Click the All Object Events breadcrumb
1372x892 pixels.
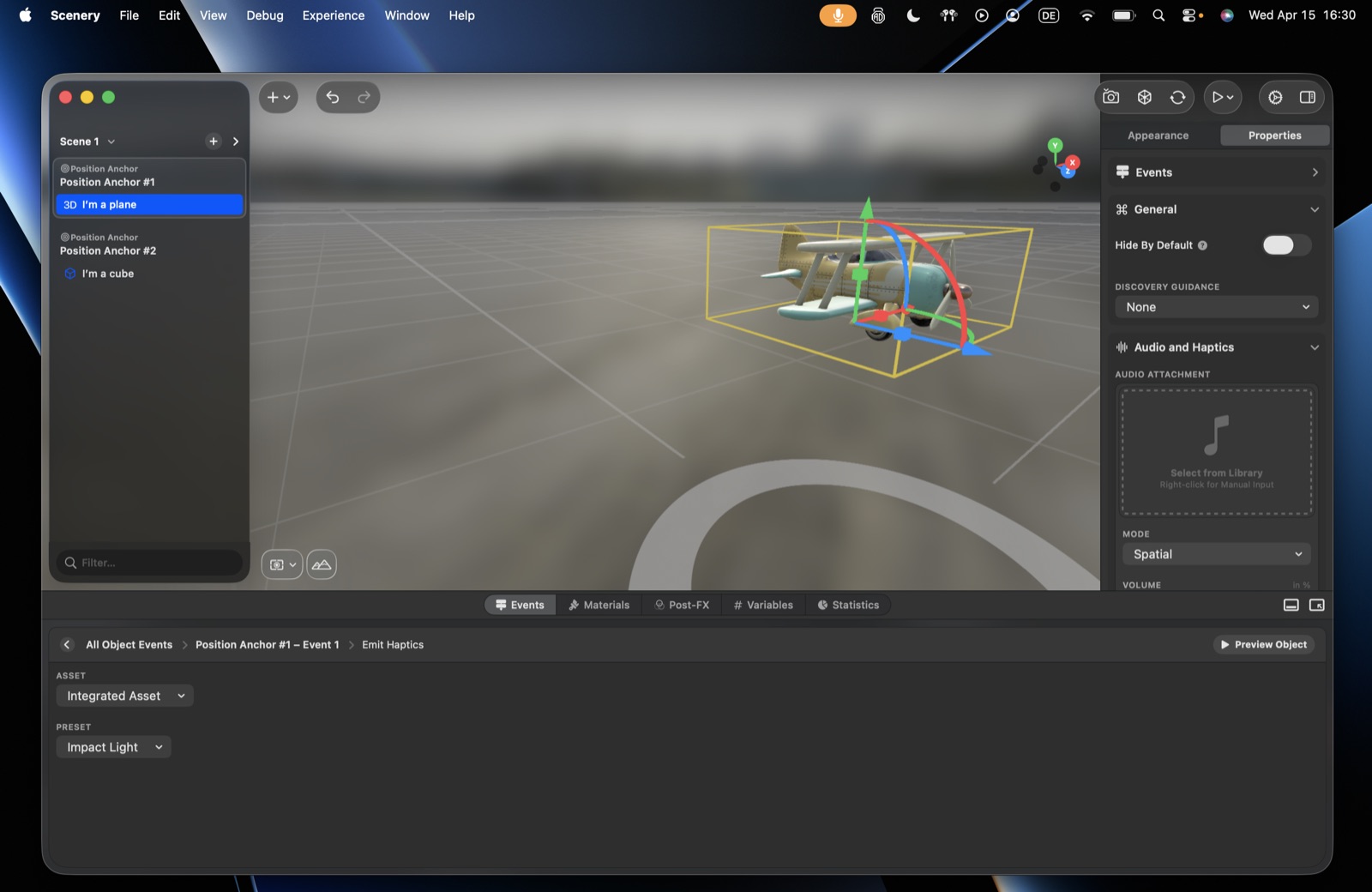tap(129, 645)
